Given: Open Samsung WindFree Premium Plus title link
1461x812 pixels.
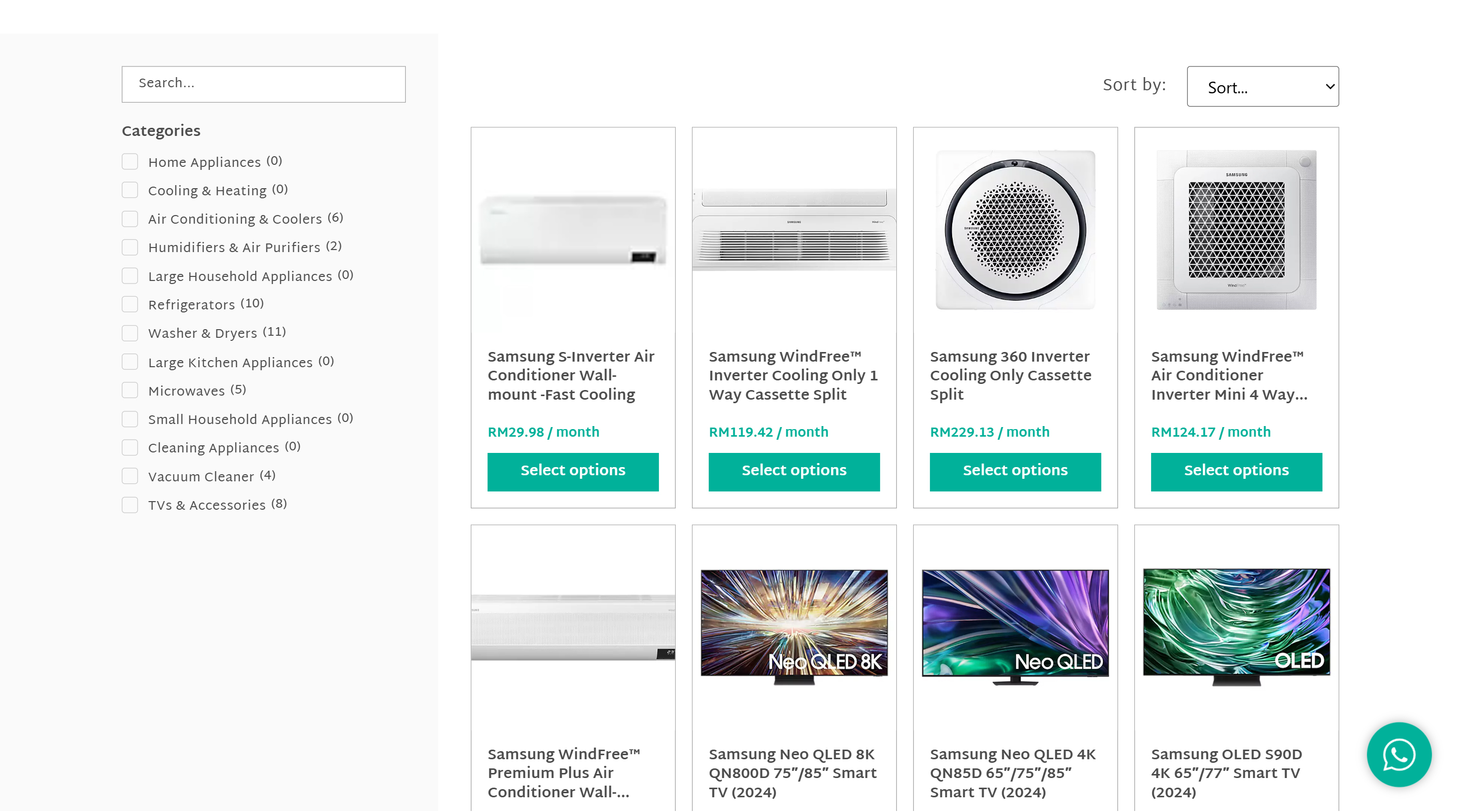Looking at the screenshot, I should coord(564,773).
